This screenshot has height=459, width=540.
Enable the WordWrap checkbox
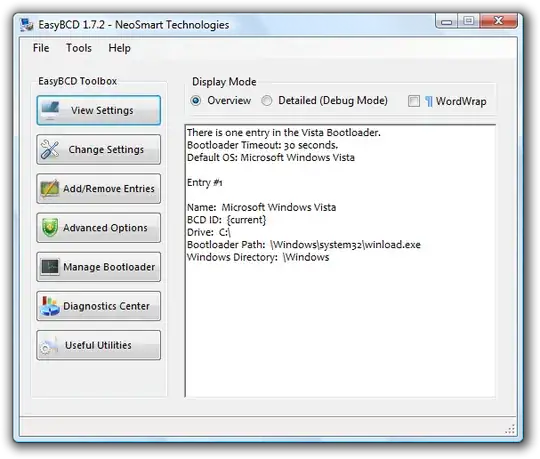414,101
